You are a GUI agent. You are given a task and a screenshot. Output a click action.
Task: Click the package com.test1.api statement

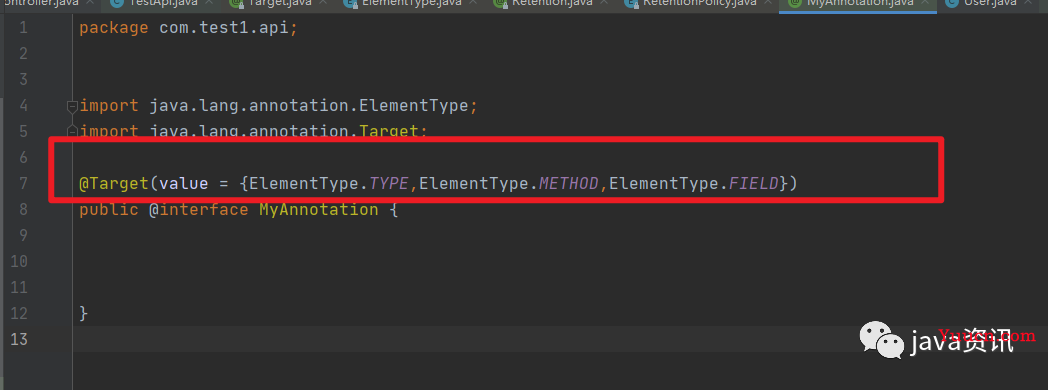[x=188, y=28]
